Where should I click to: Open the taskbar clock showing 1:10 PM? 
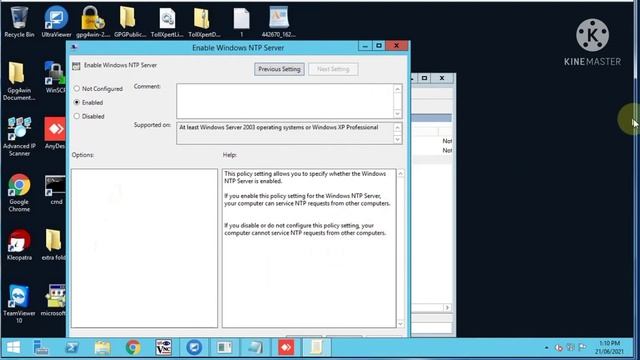(x=609, y=347)
